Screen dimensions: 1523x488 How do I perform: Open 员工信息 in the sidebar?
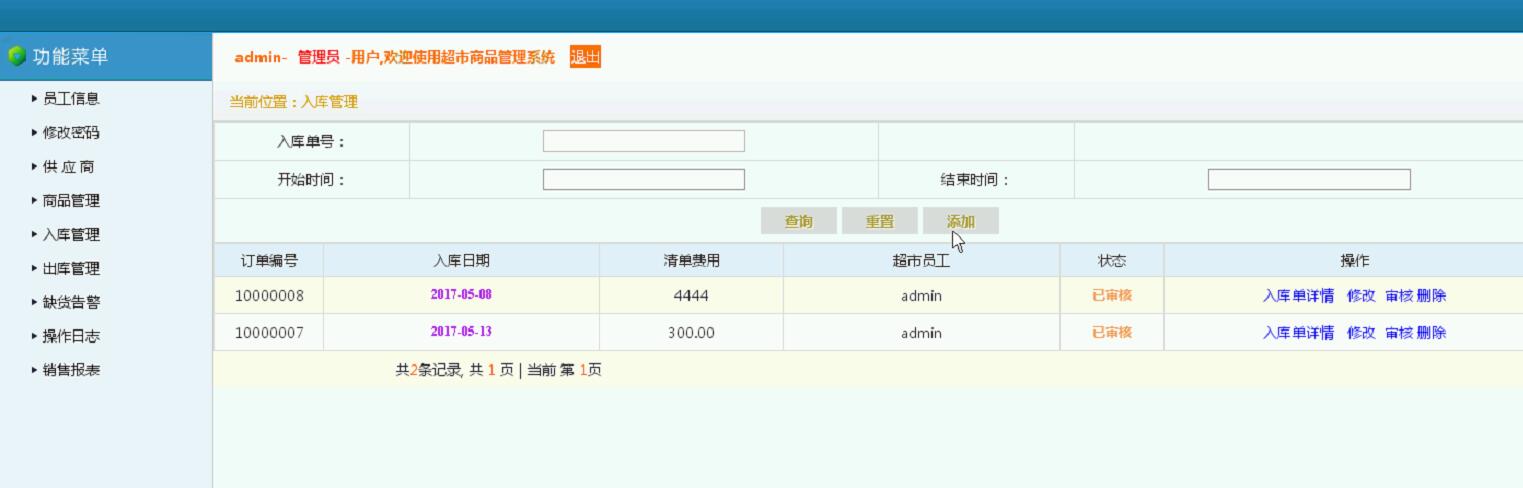(x=71, y=99)
